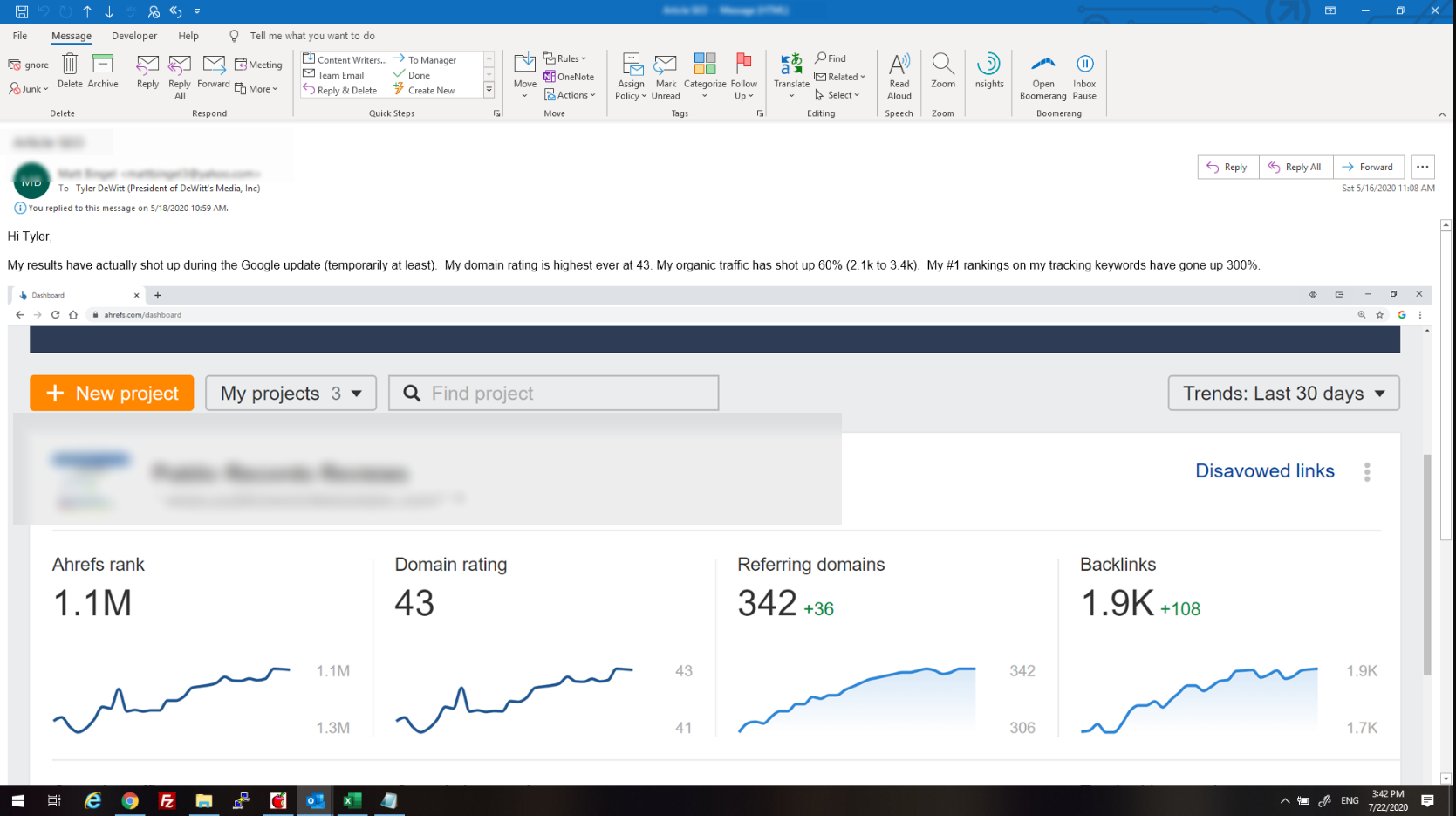Go to previous item with up arrow

tap(87, 11)
